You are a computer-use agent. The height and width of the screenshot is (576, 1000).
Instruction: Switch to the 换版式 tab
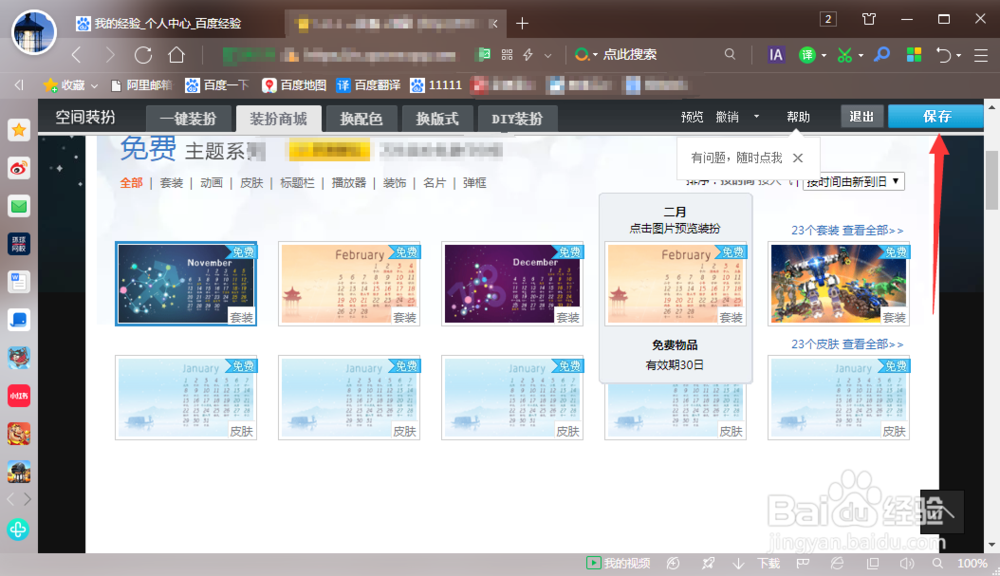437,119
